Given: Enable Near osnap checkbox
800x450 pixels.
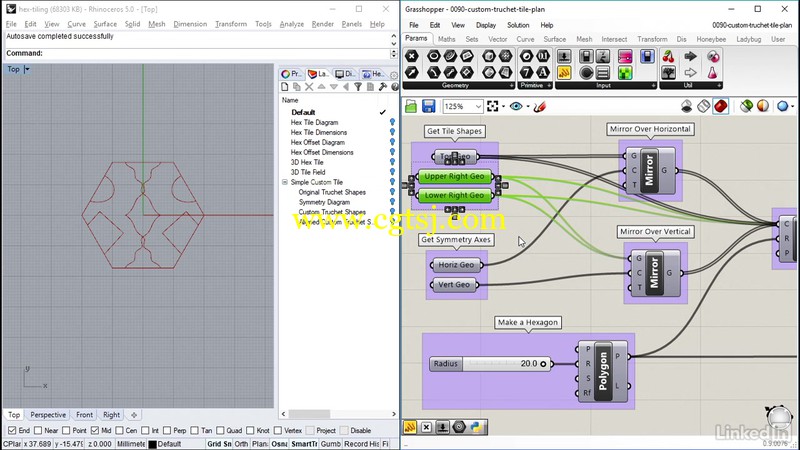Looking at the screenshot, I should (38, 431).
